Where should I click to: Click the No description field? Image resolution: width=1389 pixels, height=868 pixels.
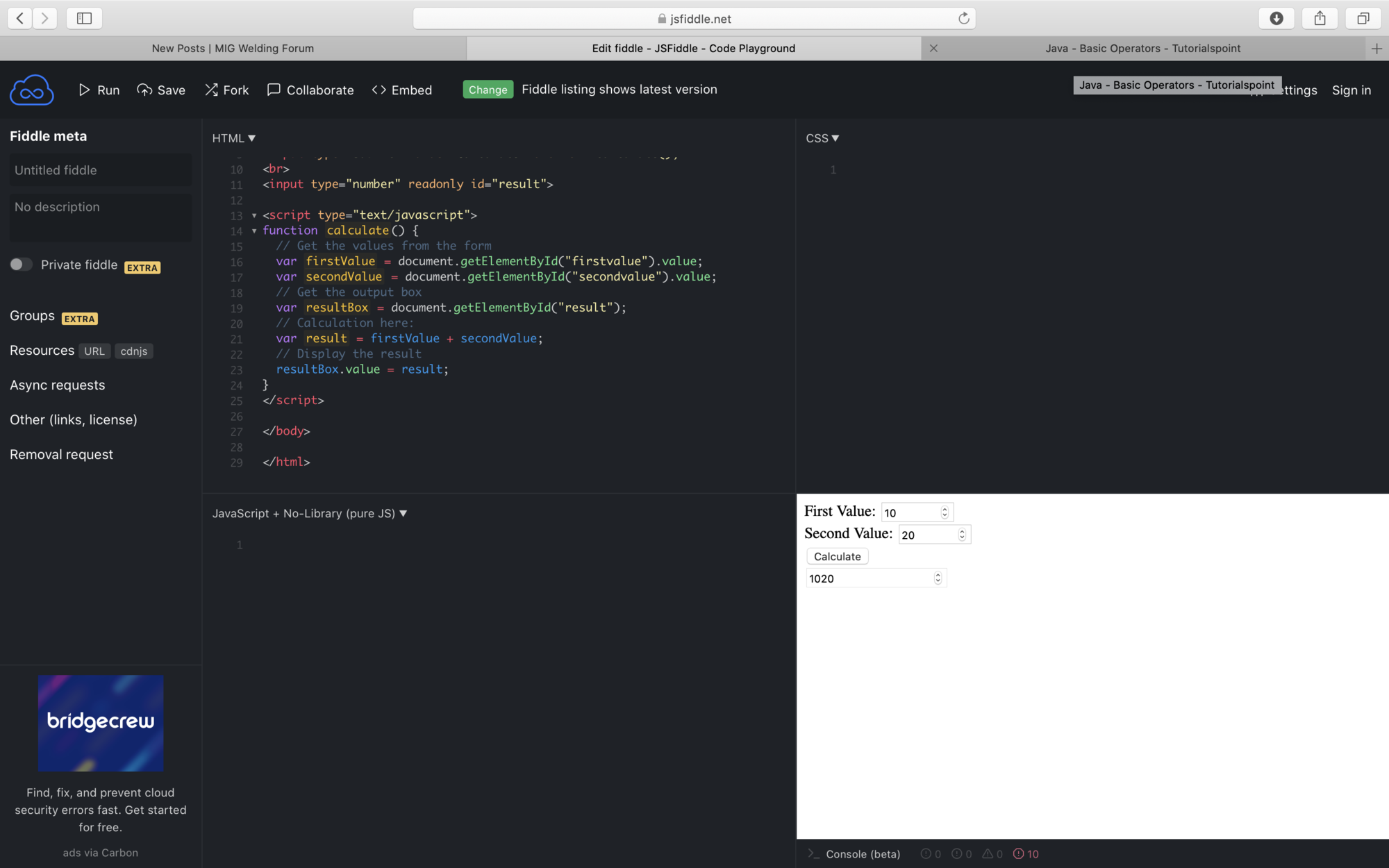100,217
